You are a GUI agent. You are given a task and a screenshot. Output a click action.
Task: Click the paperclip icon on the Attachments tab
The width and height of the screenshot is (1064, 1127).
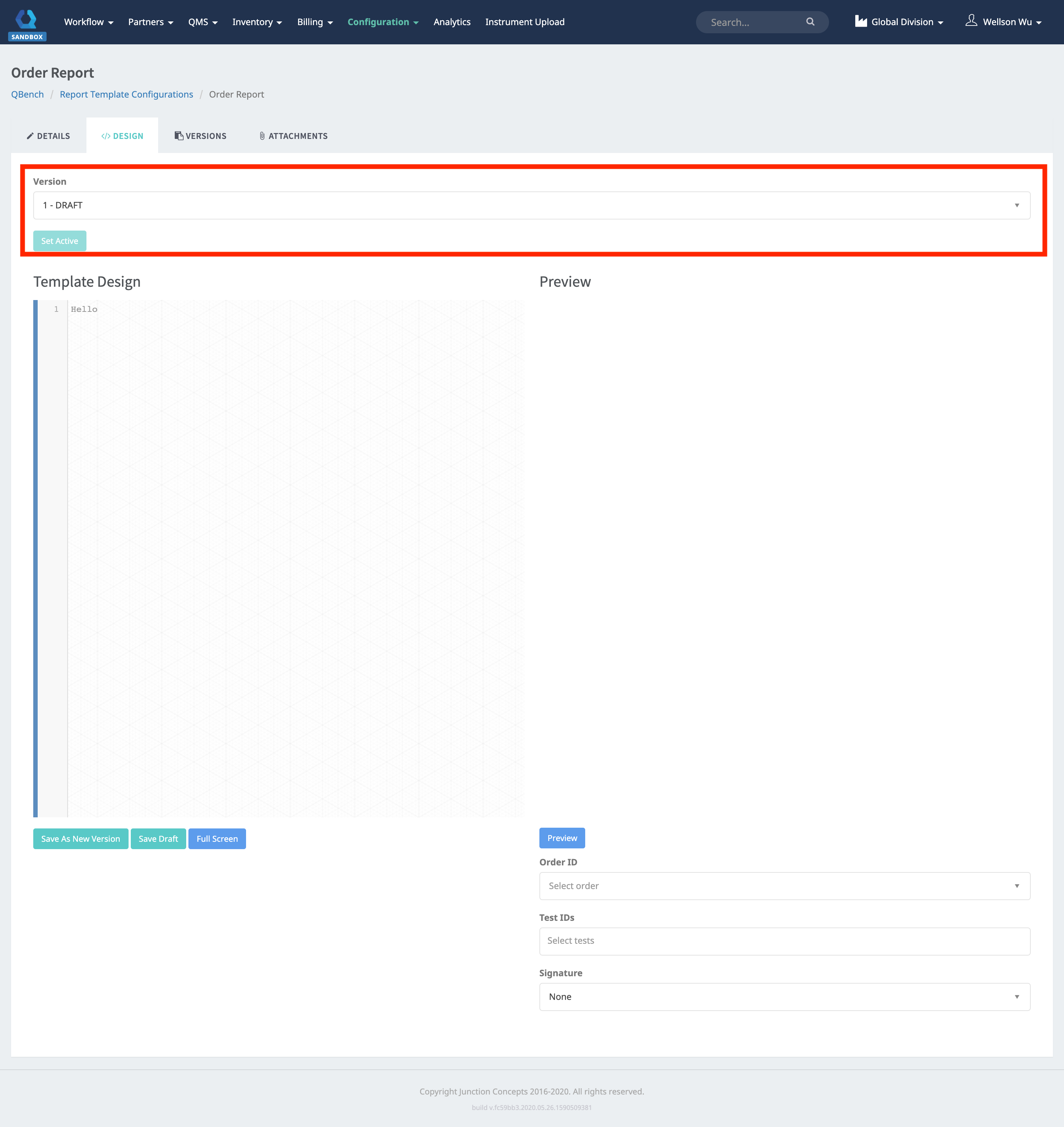click(x=262, y=136)
